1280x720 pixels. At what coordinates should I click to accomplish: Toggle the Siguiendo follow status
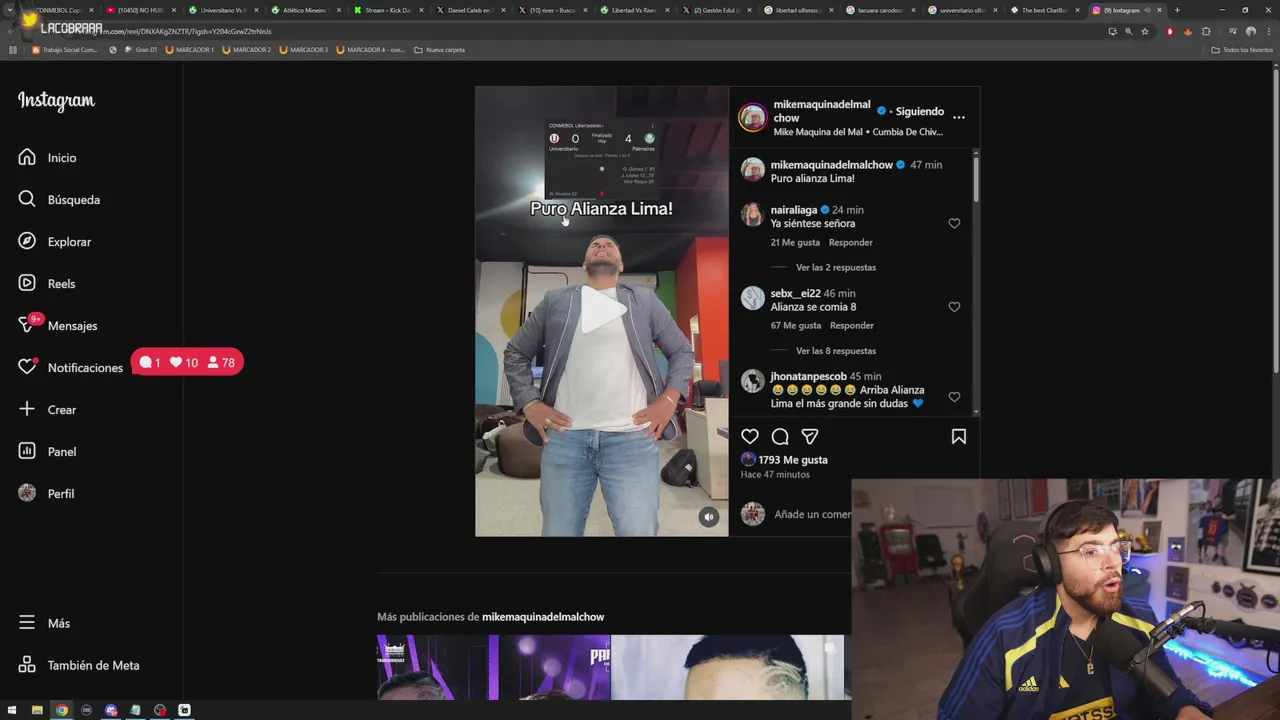click(x=919, y=111)
